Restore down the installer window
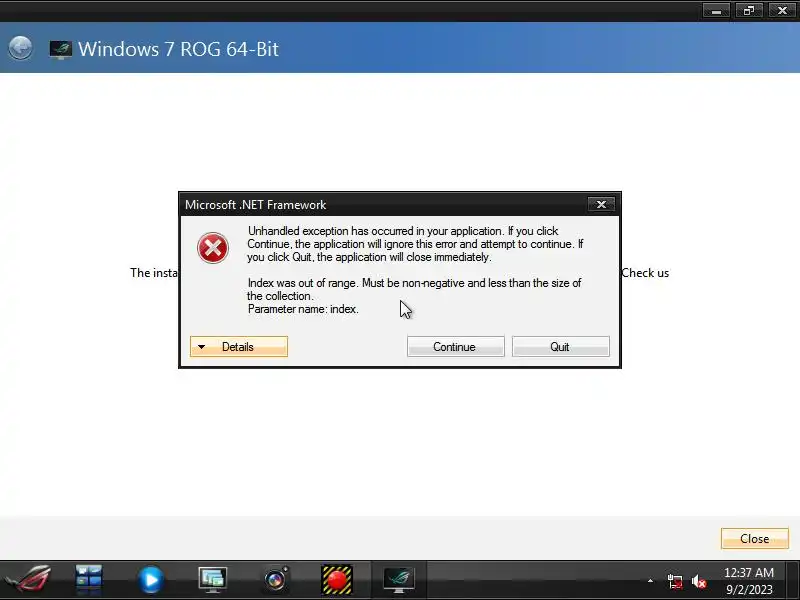The image size is (800, 600). (x=749, y=11)
